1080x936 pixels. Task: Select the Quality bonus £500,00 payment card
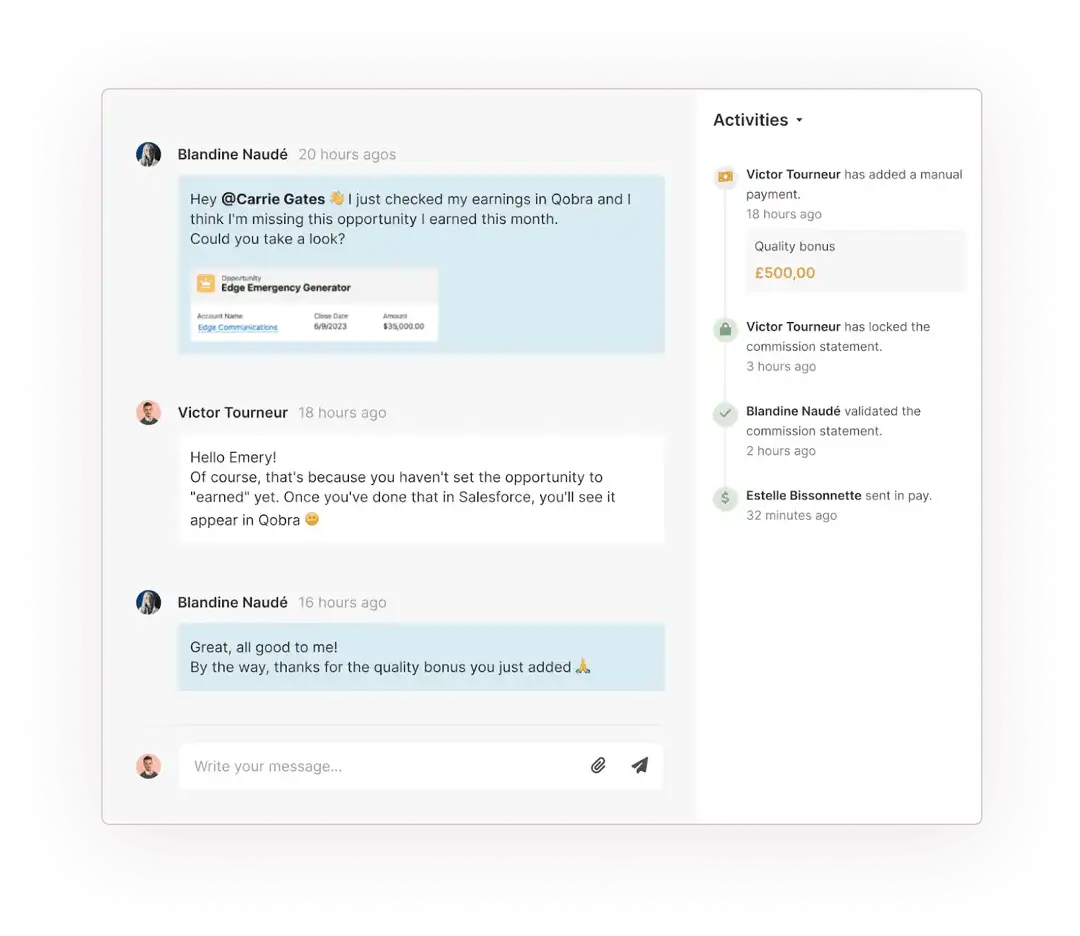pyautogui.click(x=856, y=260)
